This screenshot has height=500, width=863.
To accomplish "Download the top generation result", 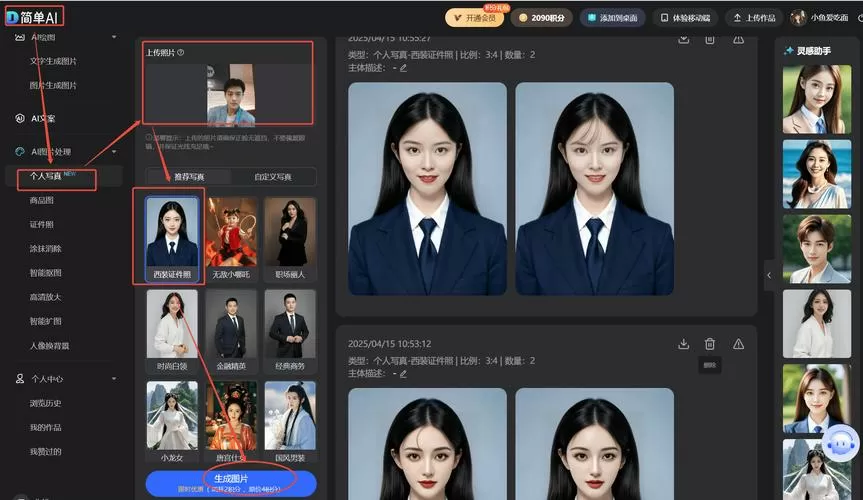I will pyautogui.click(x=684, y=39).
